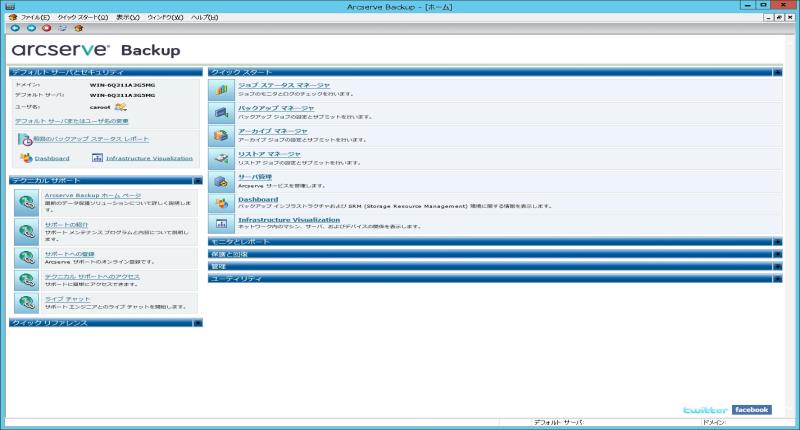The image size is (800, 430).
Task: Expand the ユーティリティ section
Action: tap(777, 279)
